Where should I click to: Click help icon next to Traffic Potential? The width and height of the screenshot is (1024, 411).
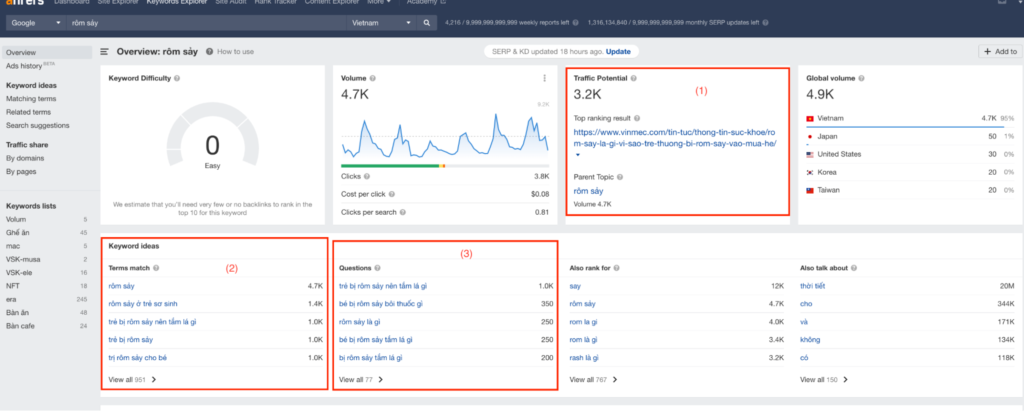633,78
